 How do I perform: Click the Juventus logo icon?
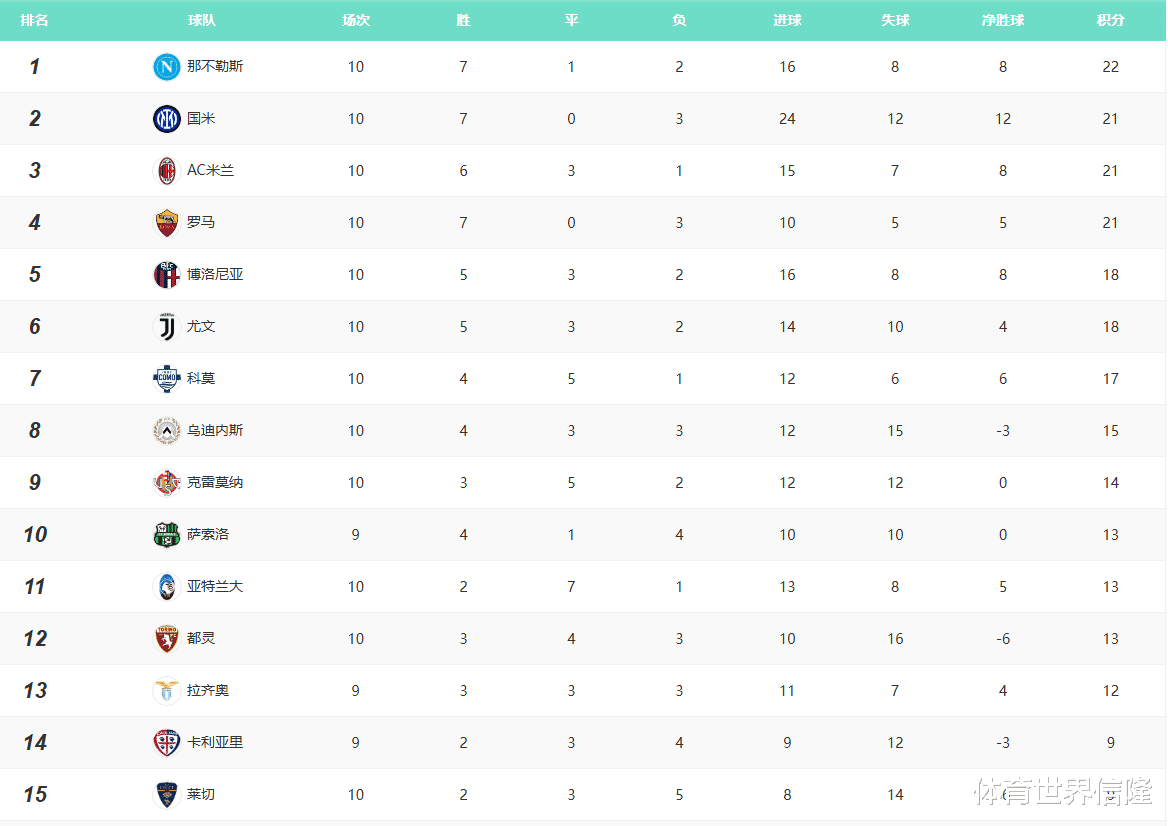click(166, 327)
